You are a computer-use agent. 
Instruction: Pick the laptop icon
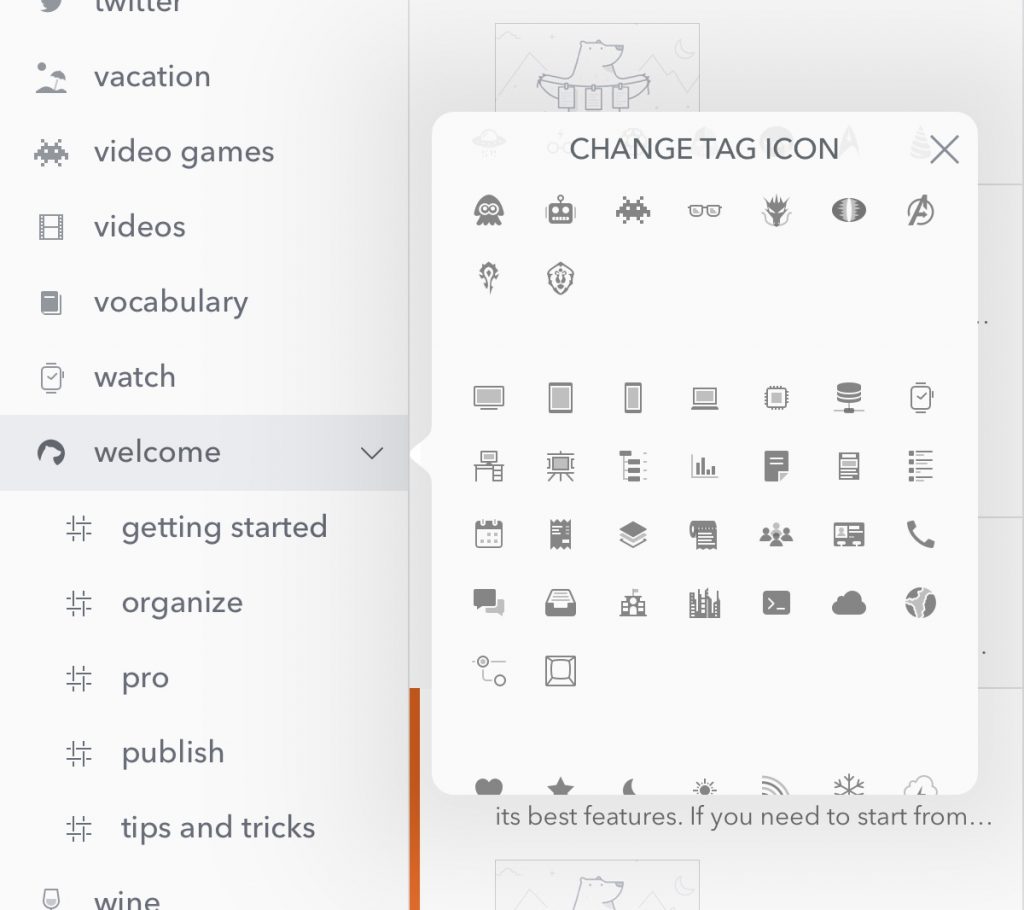(x=705, y=398)
